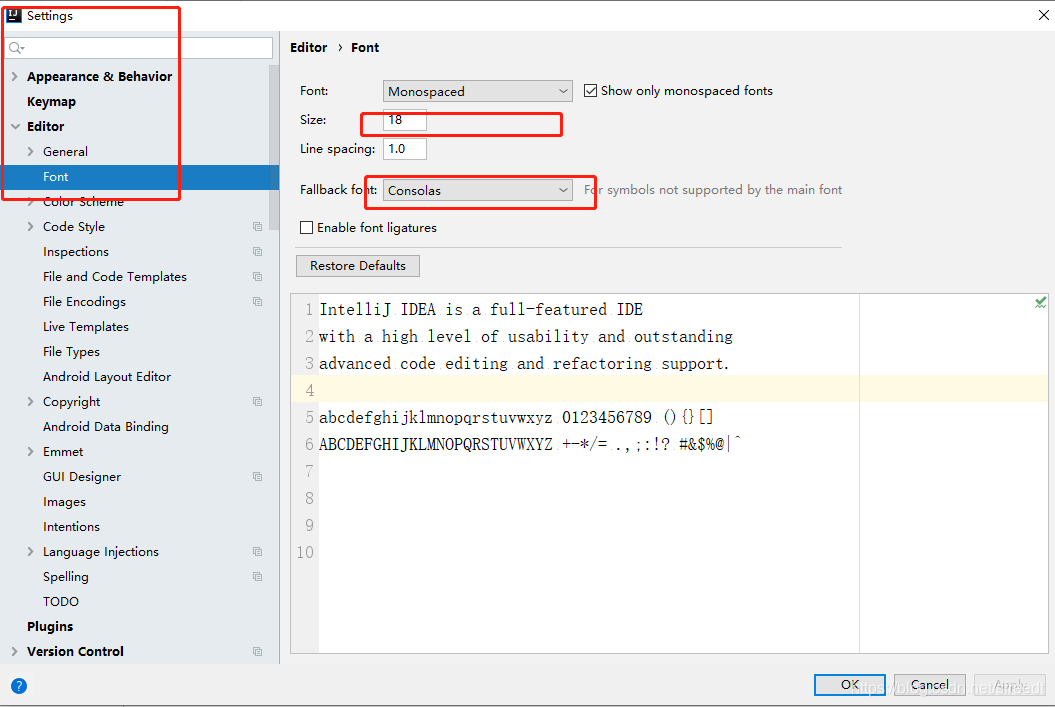
Task: Click project-level icon next to Language Injections
Action: click(257, 552)
